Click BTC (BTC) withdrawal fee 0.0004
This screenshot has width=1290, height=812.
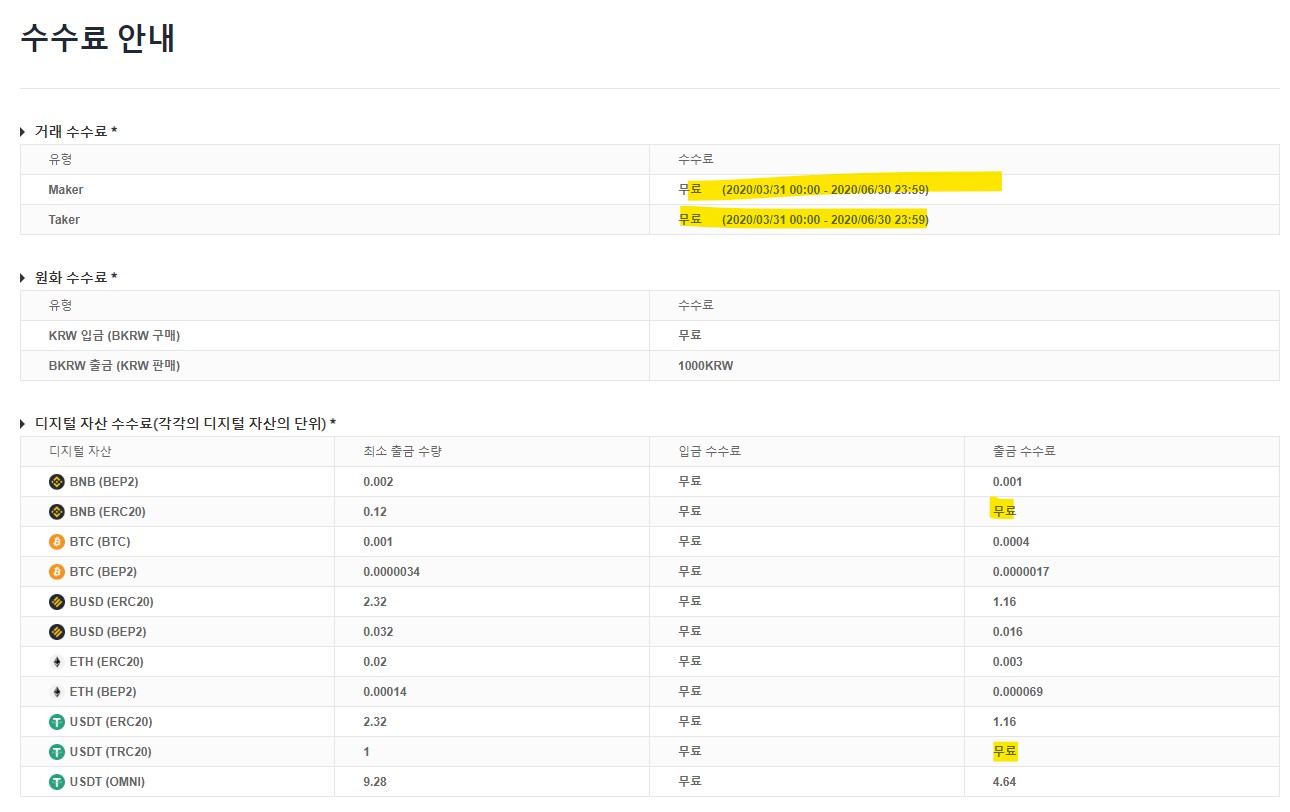(1011, 541)
